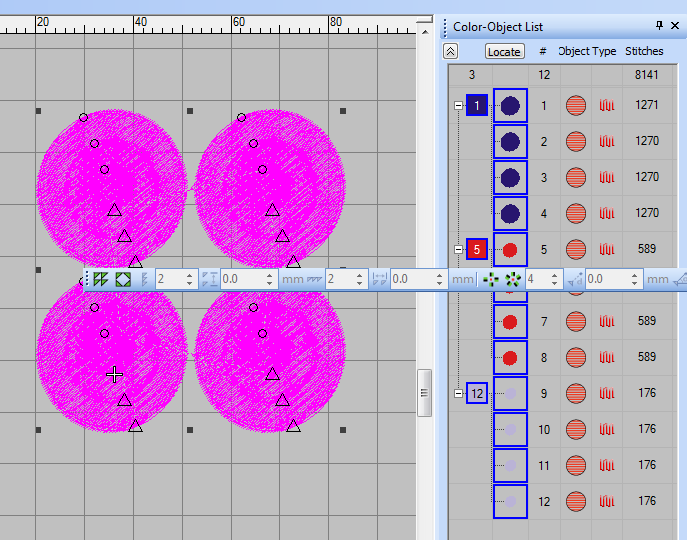Click stitch type icon for object 10
Viewport: 687px width, 540px height.
(607, 429)
